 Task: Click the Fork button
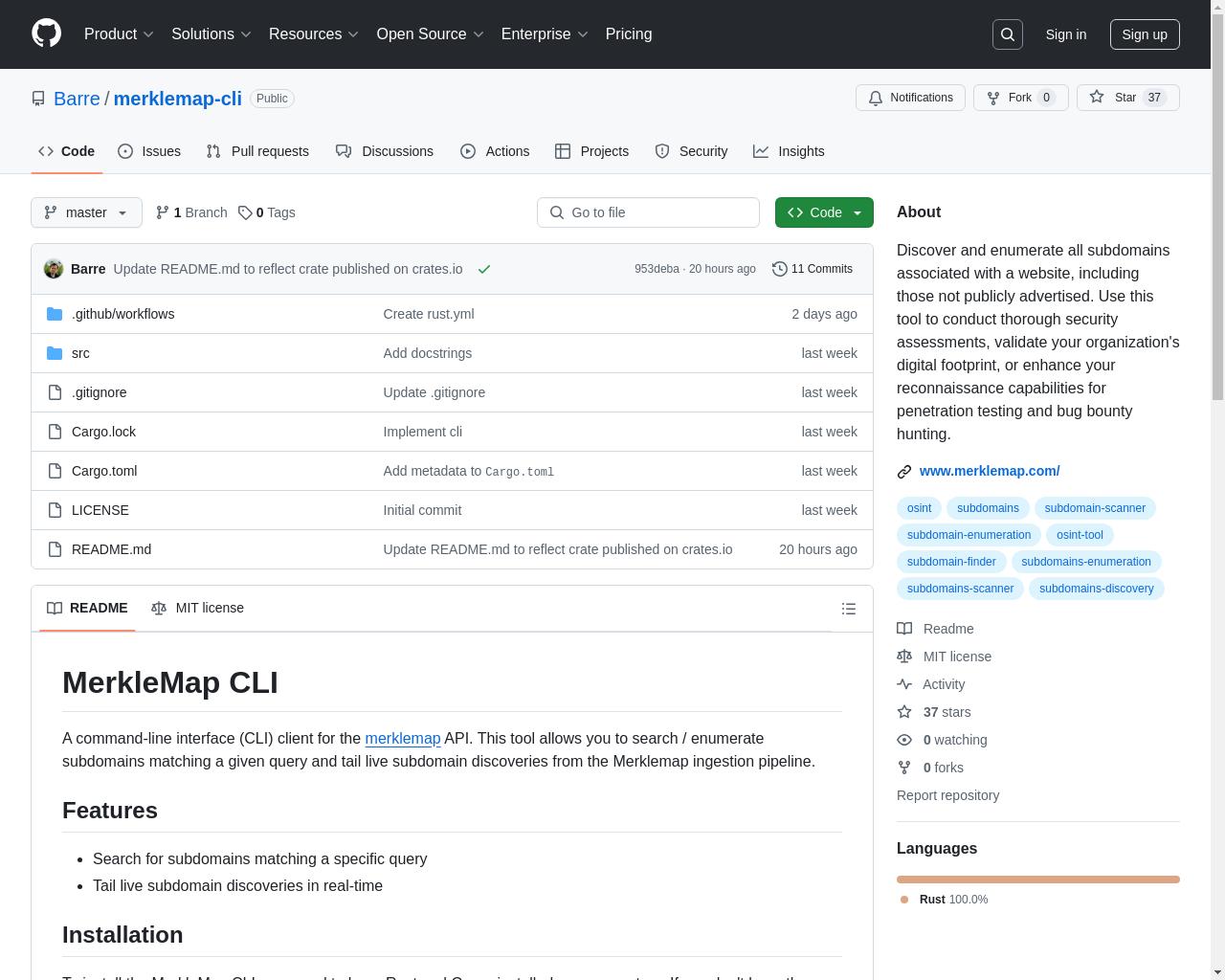pos(1020,98)
